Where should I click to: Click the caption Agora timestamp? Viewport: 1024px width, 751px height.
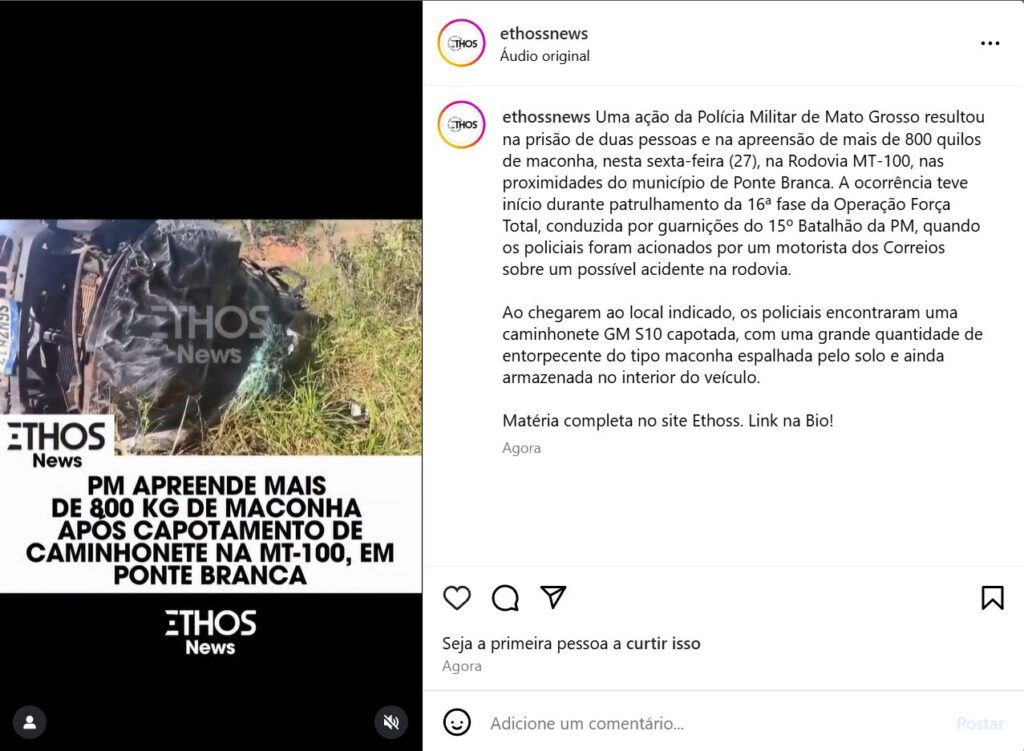[x=521, y=448]
